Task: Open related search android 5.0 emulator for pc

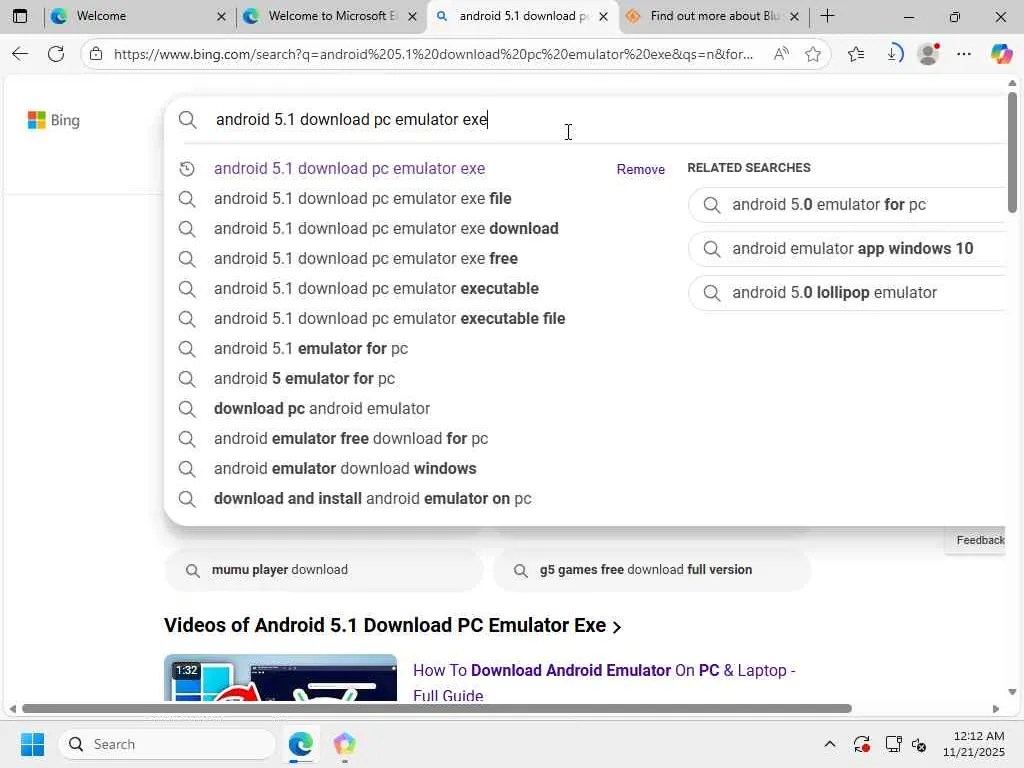Action: point(848,204)
